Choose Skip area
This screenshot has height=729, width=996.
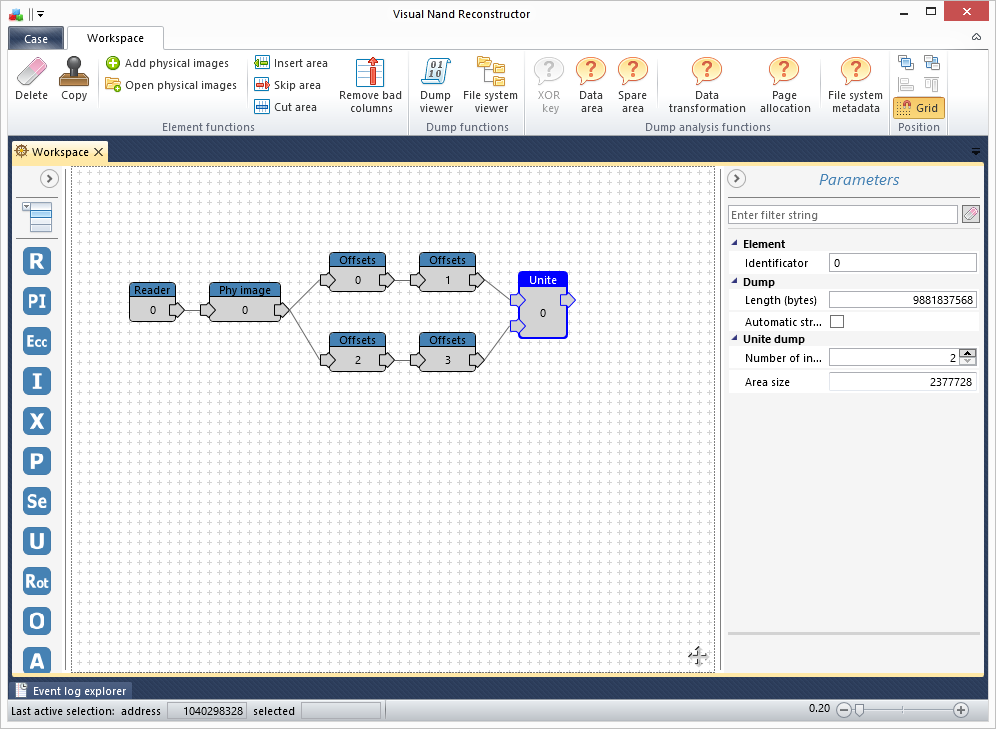(287, 85)
